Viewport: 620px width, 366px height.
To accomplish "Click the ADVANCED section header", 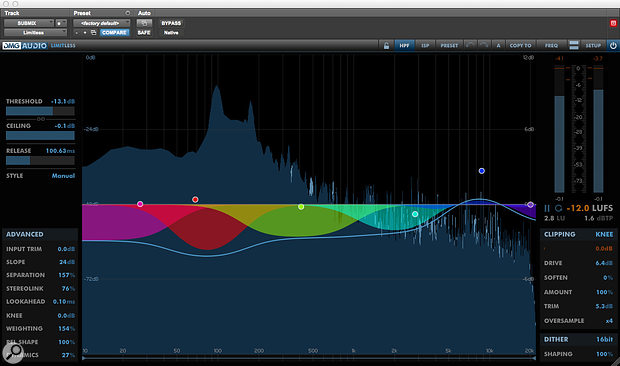I will 25,234.
